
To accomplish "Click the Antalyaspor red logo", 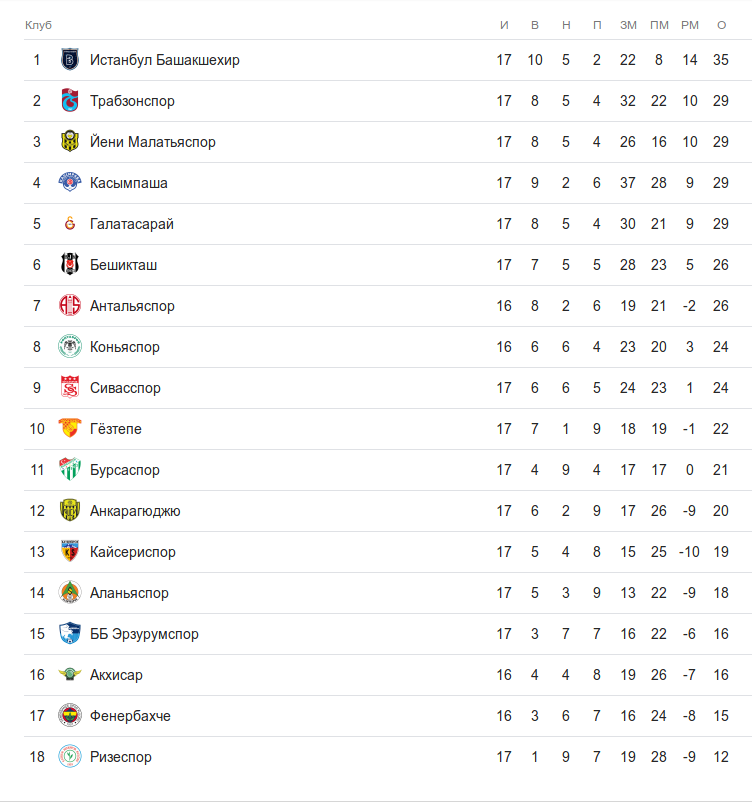I will 70,306.
